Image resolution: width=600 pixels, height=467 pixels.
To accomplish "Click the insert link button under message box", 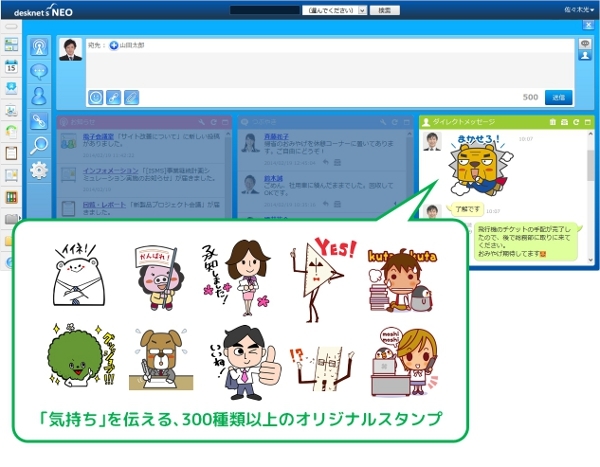I will click(114, 98).
